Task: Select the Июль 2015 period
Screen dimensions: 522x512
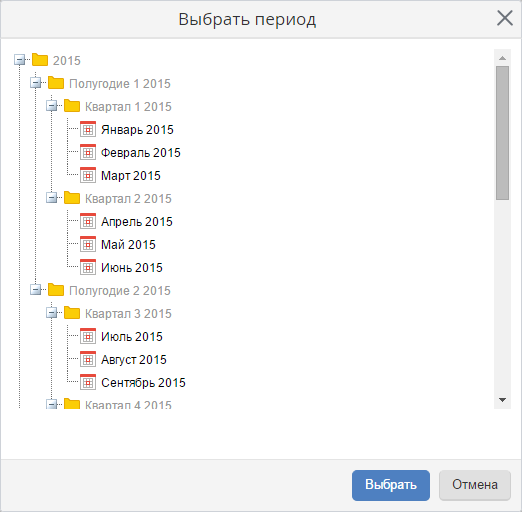Action: [132, 337]
